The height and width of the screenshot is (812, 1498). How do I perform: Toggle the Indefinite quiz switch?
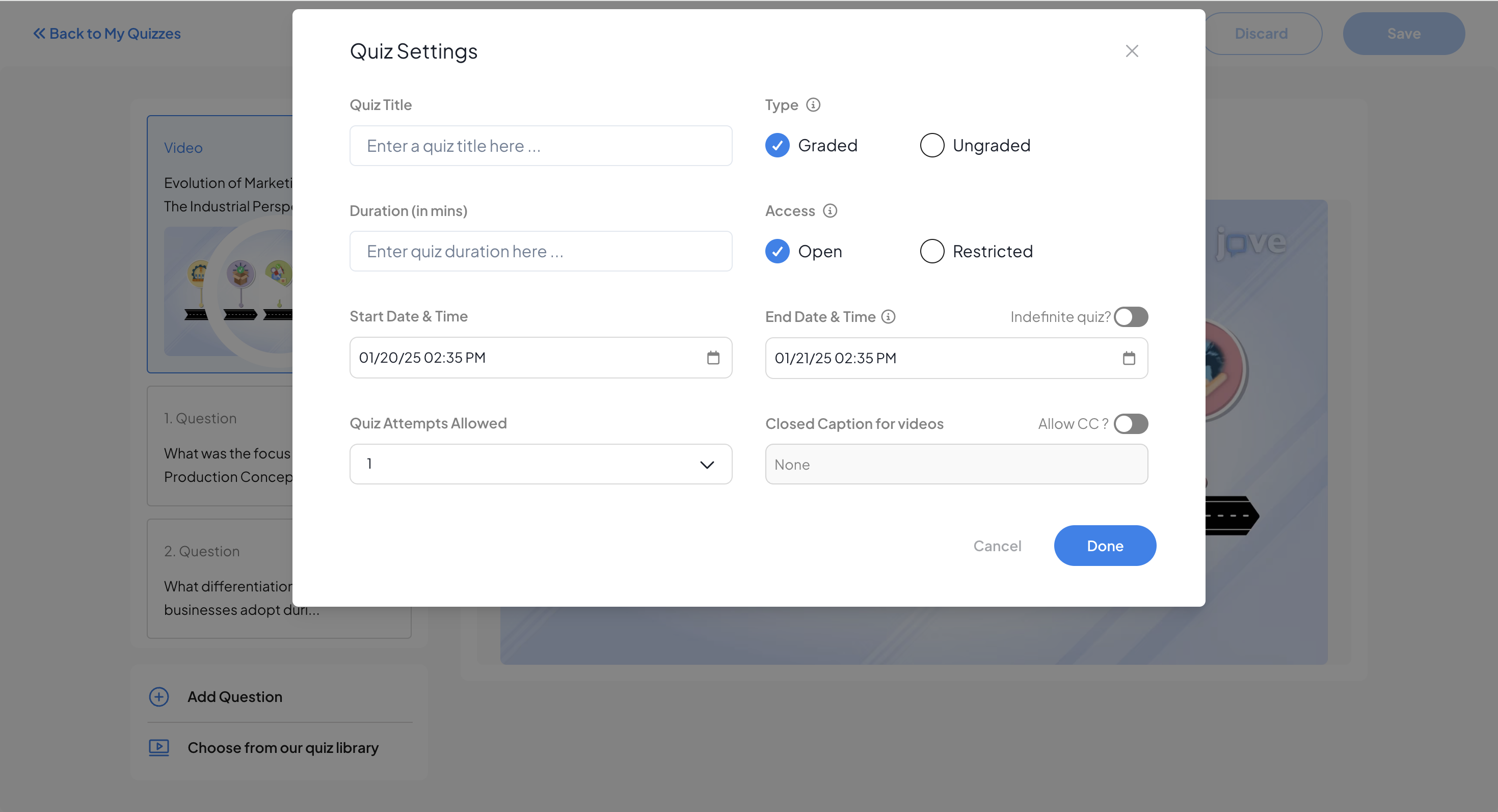1131,317
